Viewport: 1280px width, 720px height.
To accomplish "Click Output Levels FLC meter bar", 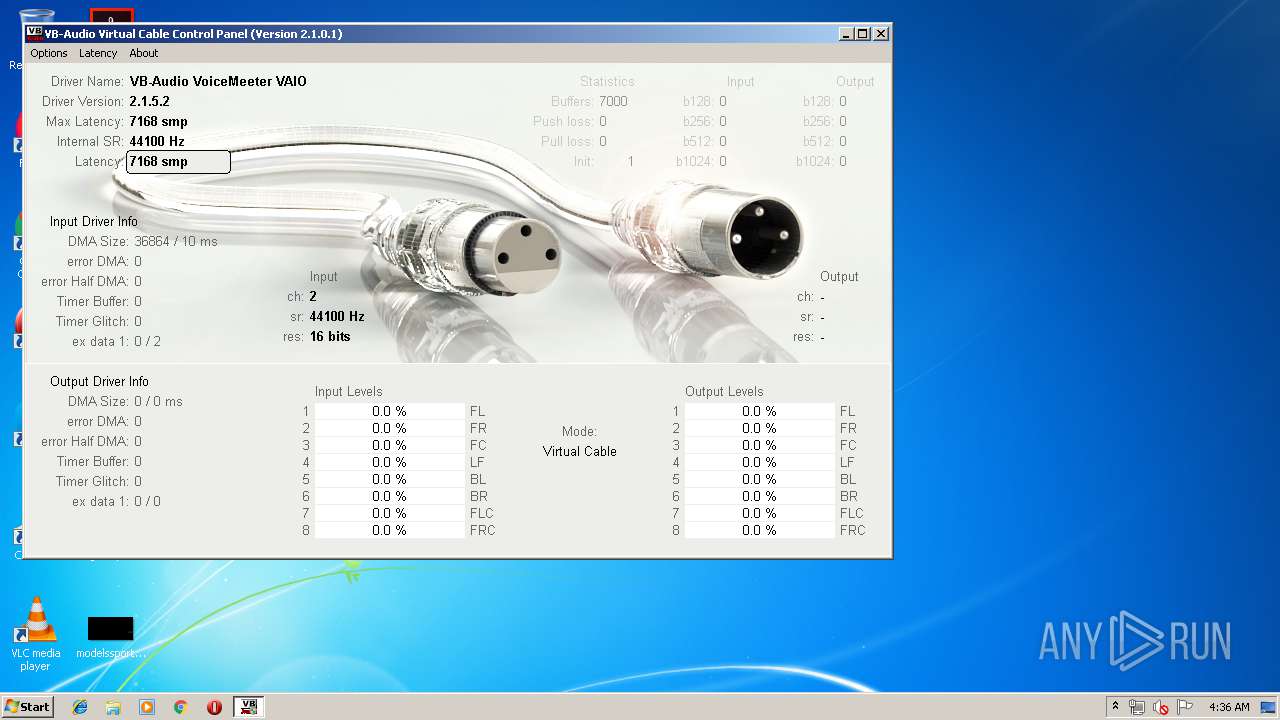I will coord(760,513).
